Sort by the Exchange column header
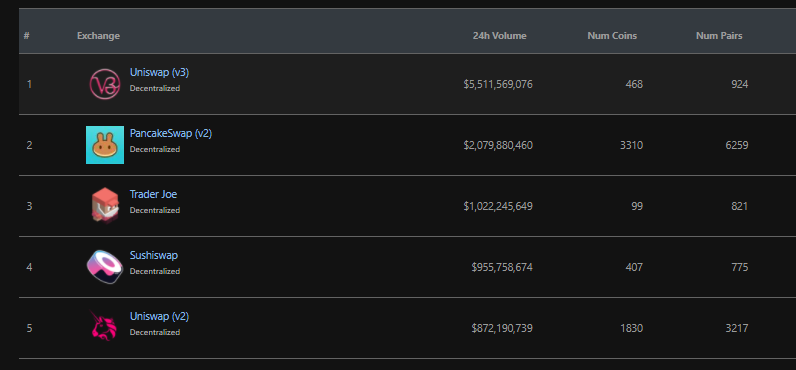Screen dimensions: 796x370 (x=98, y=36)
